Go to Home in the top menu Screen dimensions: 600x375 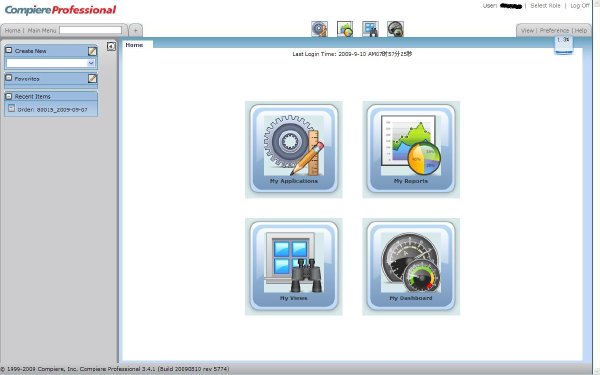[x=12, y=30]
